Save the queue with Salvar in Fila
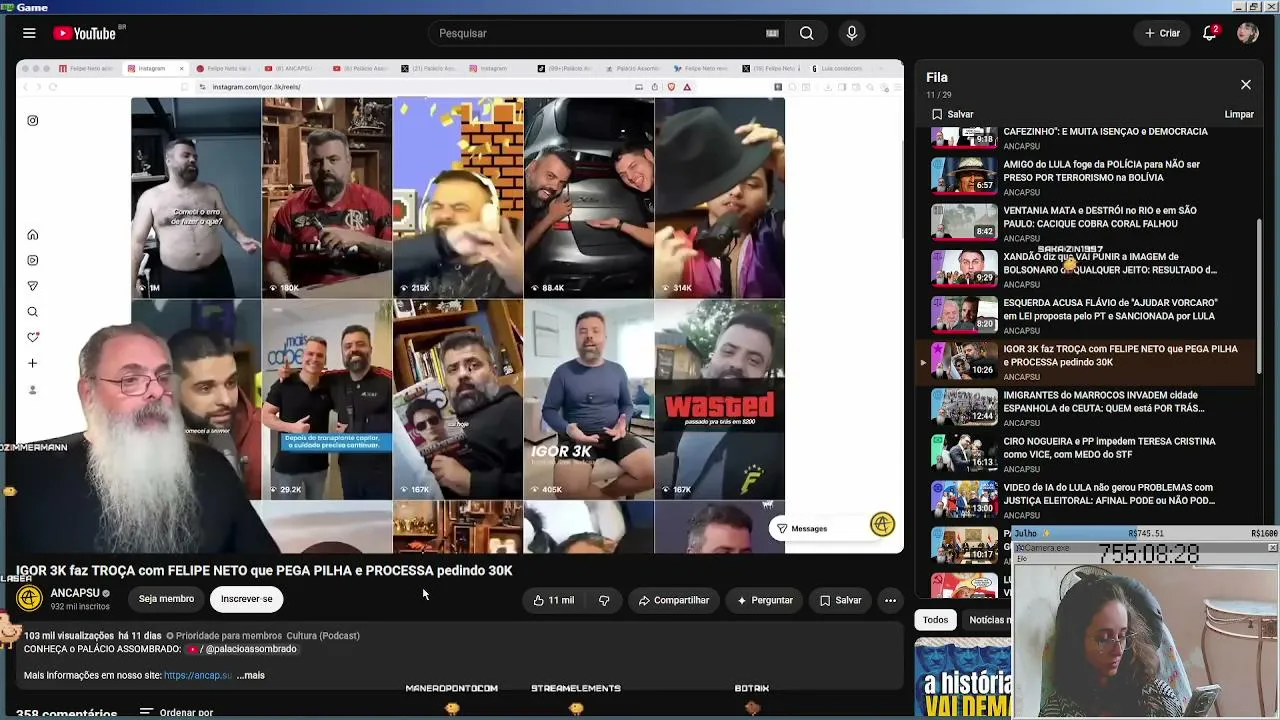This screenshot has height=720, width=1280. (x=952, y=114)
